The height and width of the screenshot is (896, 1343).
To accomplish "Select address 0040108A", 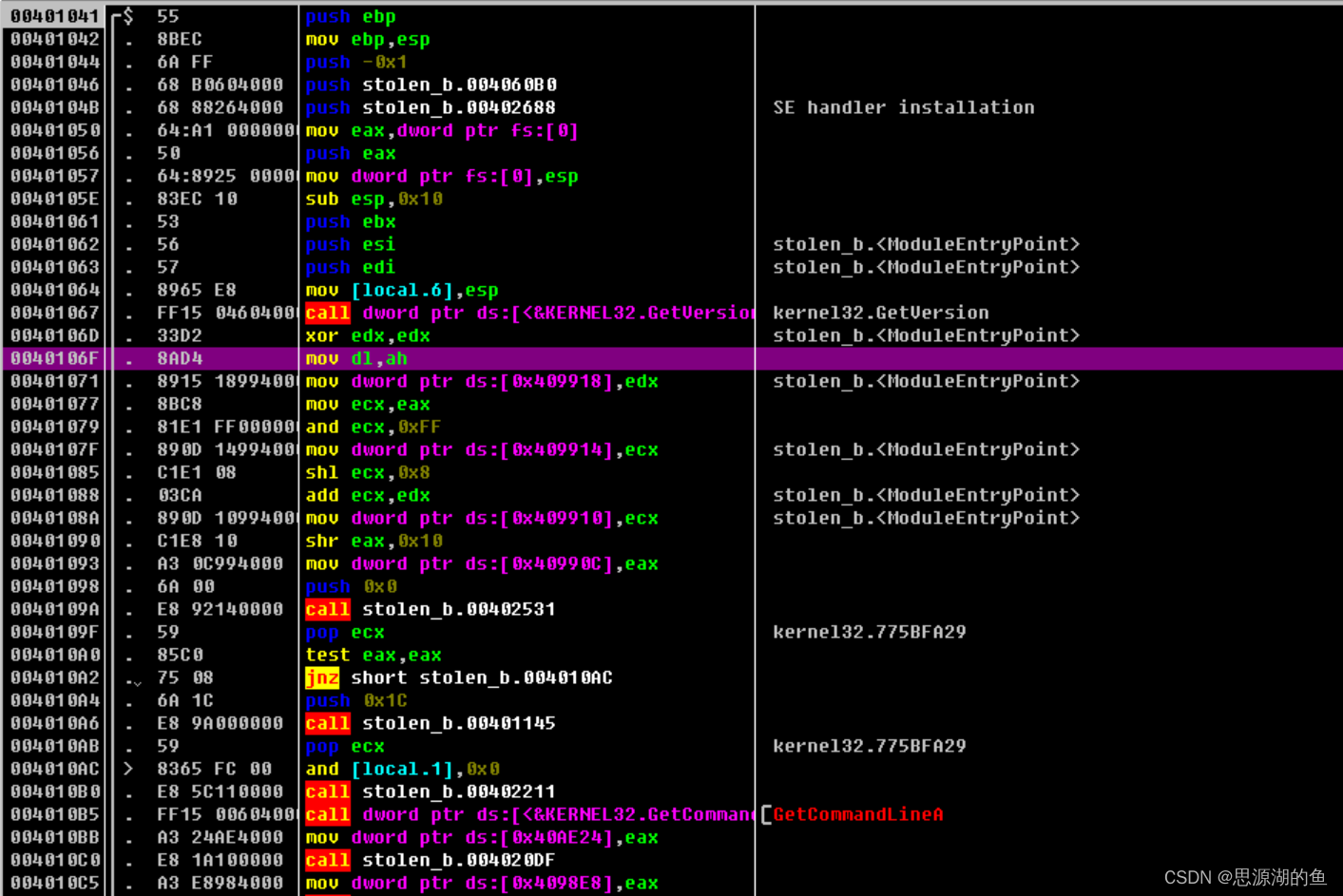I will pos(55,518).
